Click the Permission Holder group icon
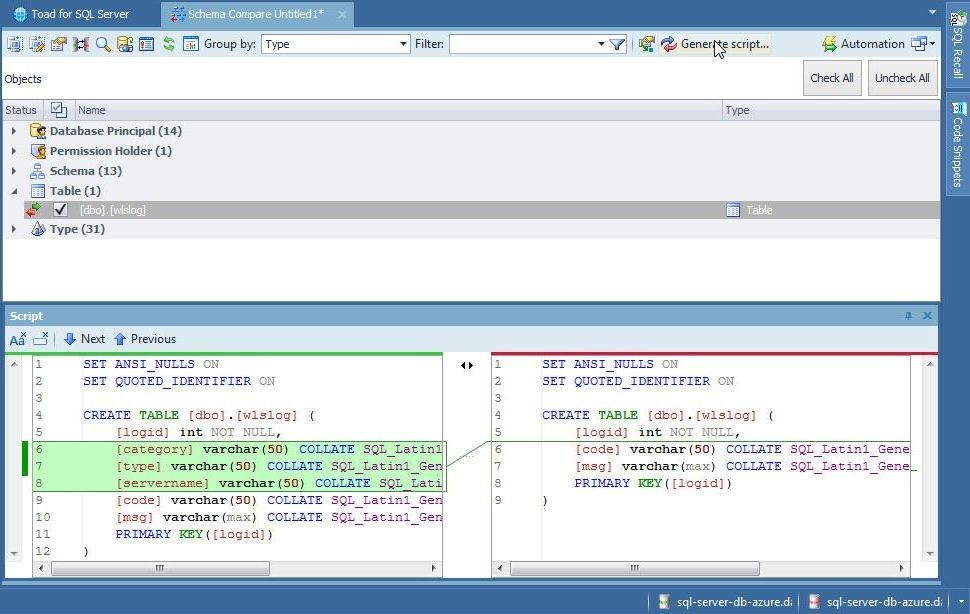970x614 pixels. 38,151
